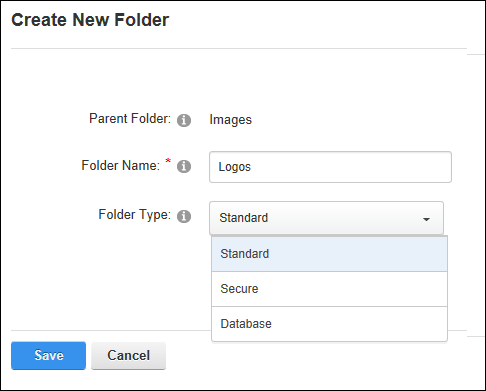The height and width of the screenshot is (391, 486).
Task: Click the Logos text inside the name field
Action: click(x=234, y=167)
